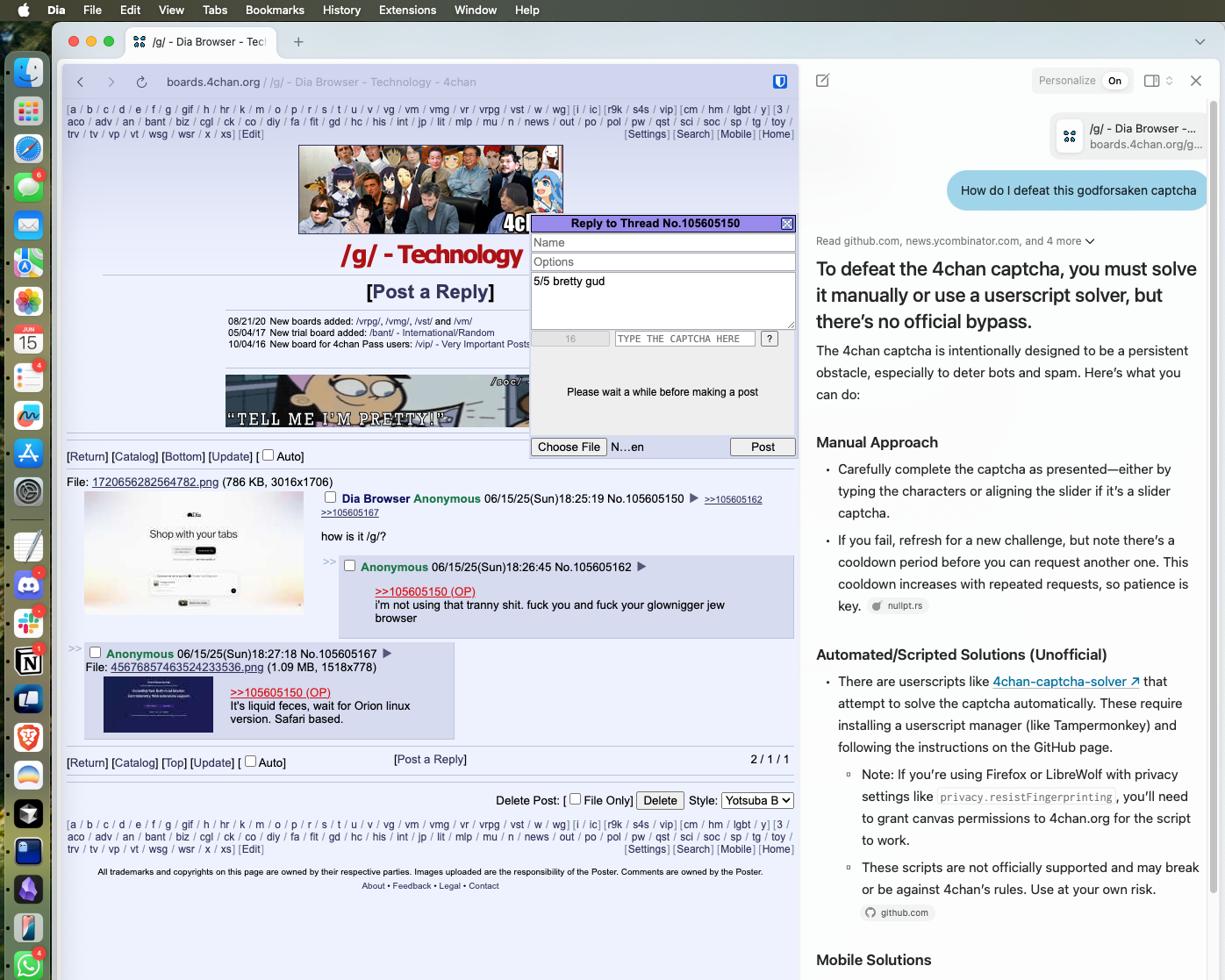
Task: Enable top Auto update checkbox
Action: (x=269, y=455)
